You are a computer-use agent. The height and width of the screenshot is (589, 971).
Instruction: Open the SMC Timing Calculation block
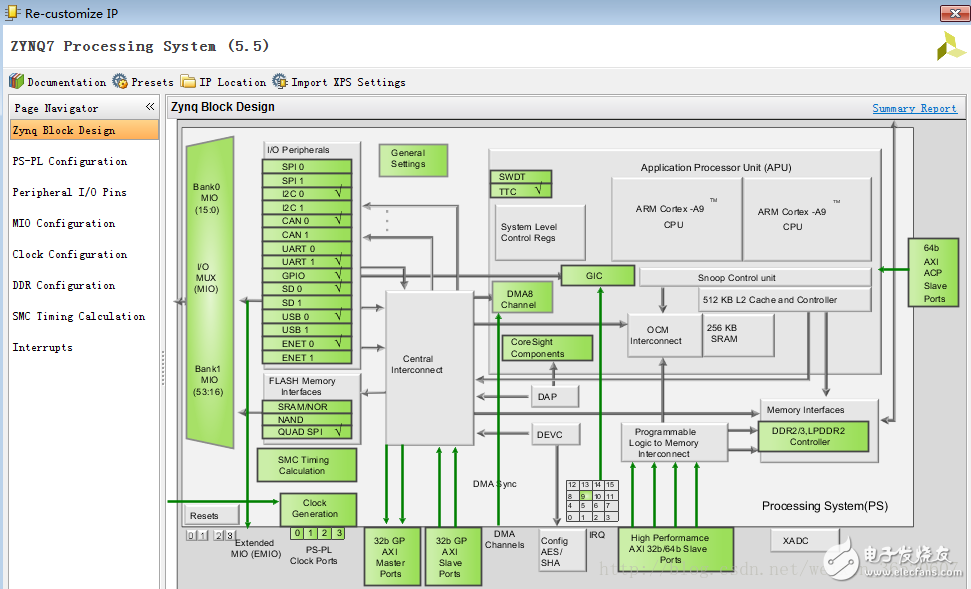(306, 464)
